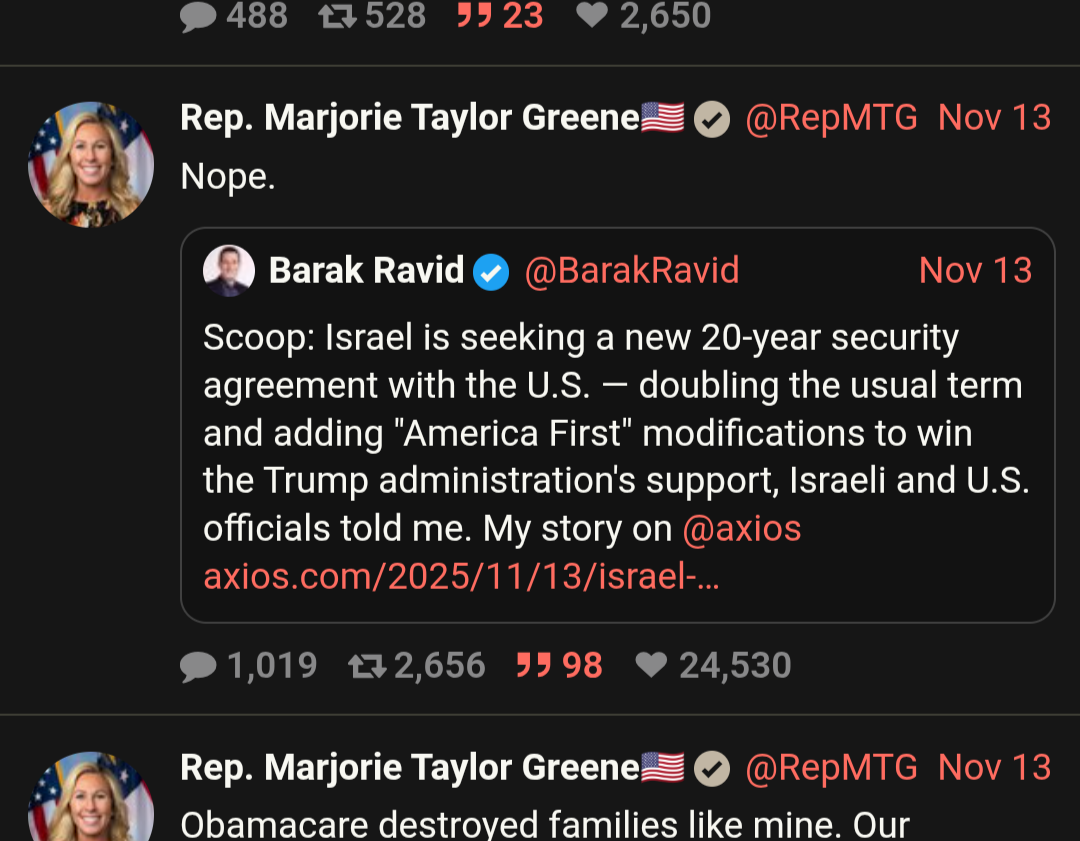The height and width of the screenshot is (841, 1080).
Task: Click the retweet icon showing 528
Action: click(337, 16)
